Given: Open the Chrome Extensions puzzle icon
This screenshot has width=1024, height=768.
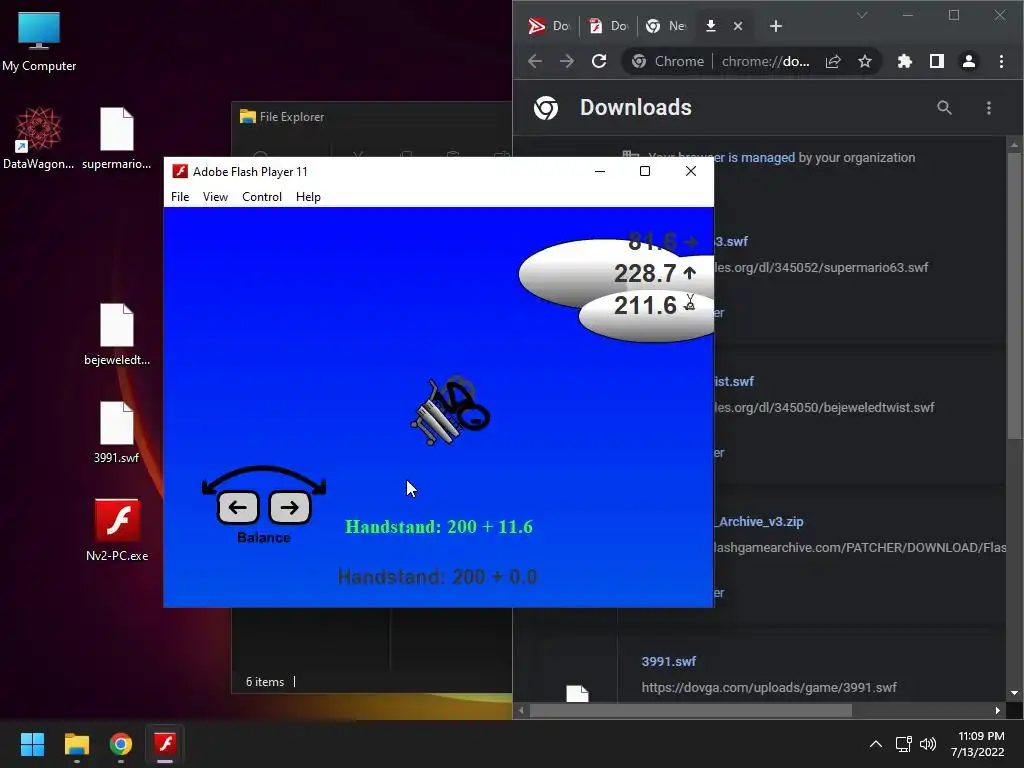Looking at the screenshot, I should pyautogui.click(x=904, y=61).
